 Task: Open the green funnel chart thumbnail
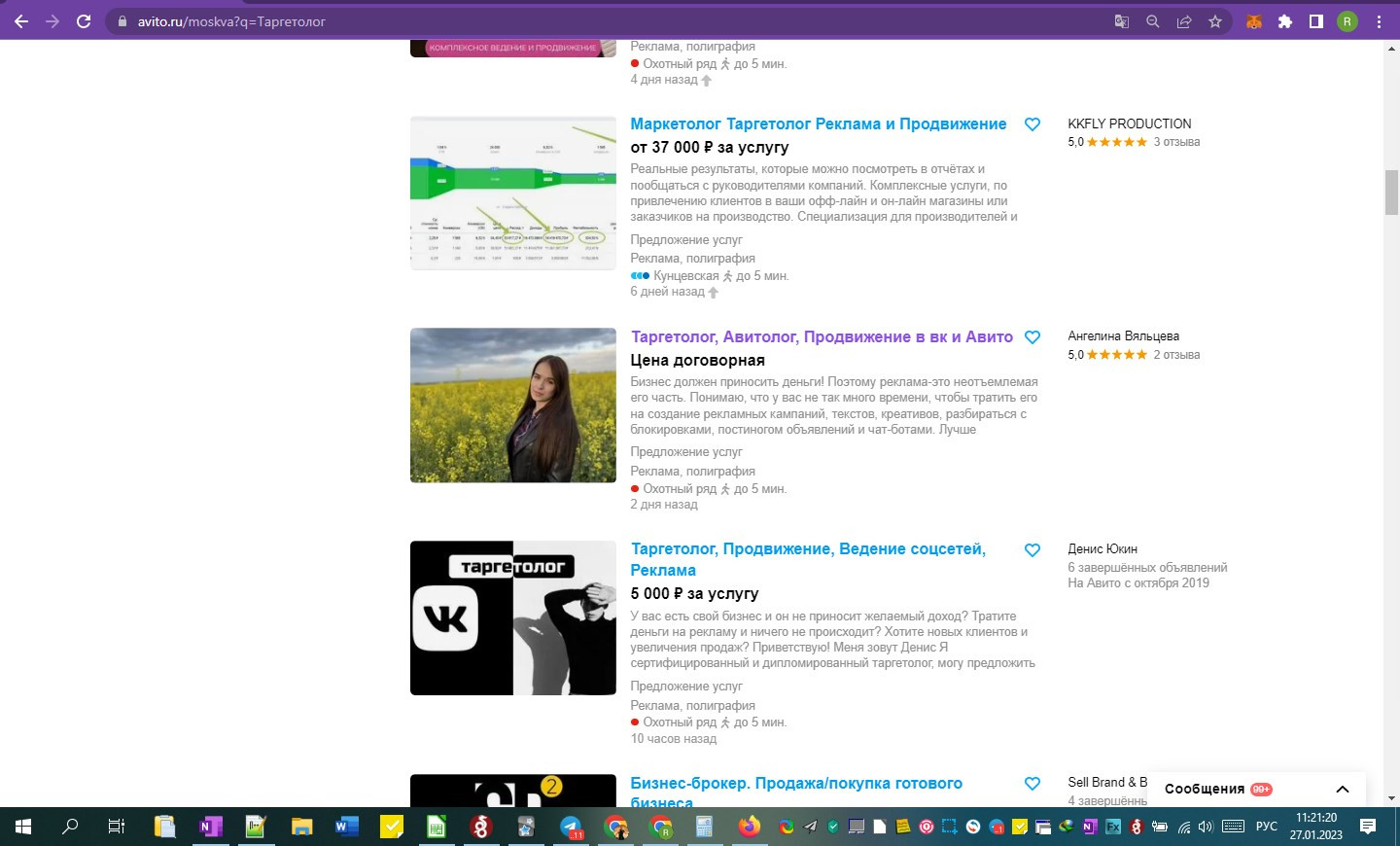(513, 194)
